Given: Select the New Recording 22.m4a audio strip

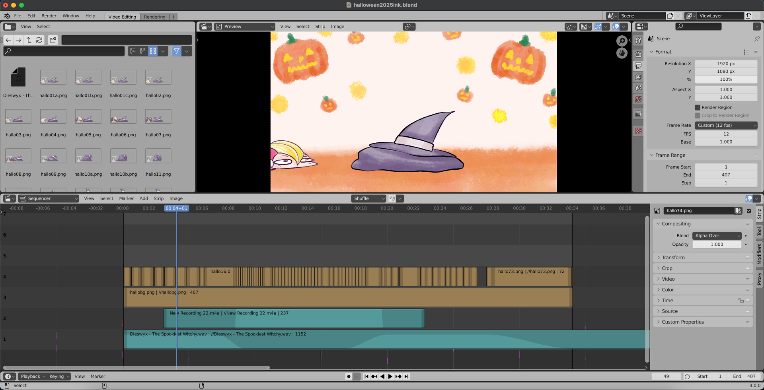Looking at the screenshot, I should tap(294, 318).
